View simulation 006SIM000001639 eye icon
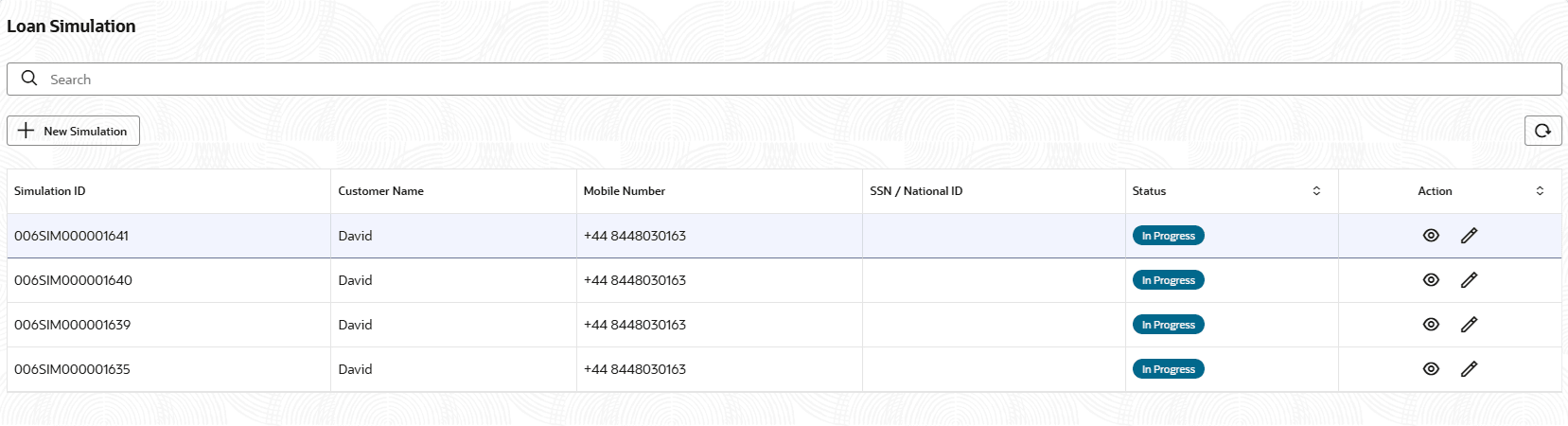1568x426 pixels. point(1431,325)
